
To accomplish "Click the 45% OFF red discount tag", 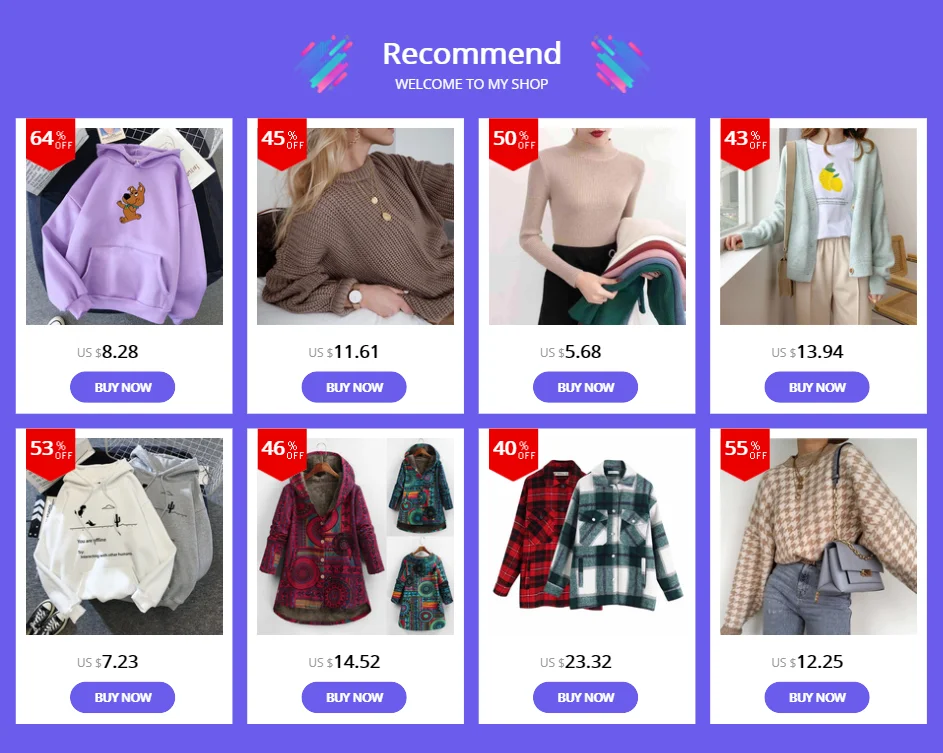I will click(x=282, y=143).
